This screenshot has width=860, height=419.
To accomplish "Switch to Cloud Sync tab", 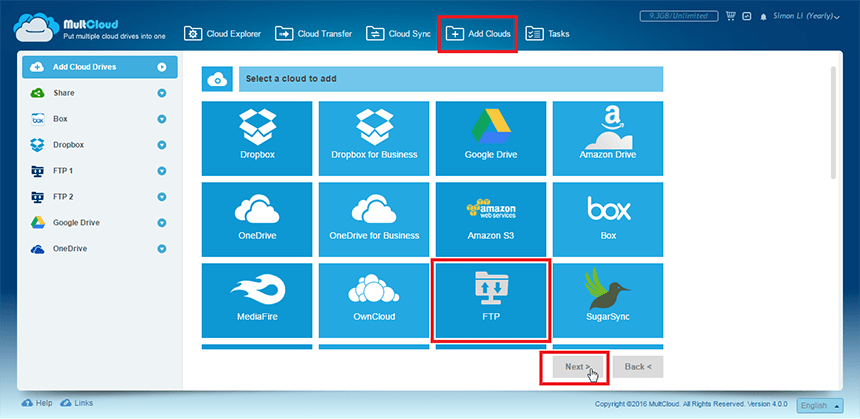I will [x=399, y=34].
